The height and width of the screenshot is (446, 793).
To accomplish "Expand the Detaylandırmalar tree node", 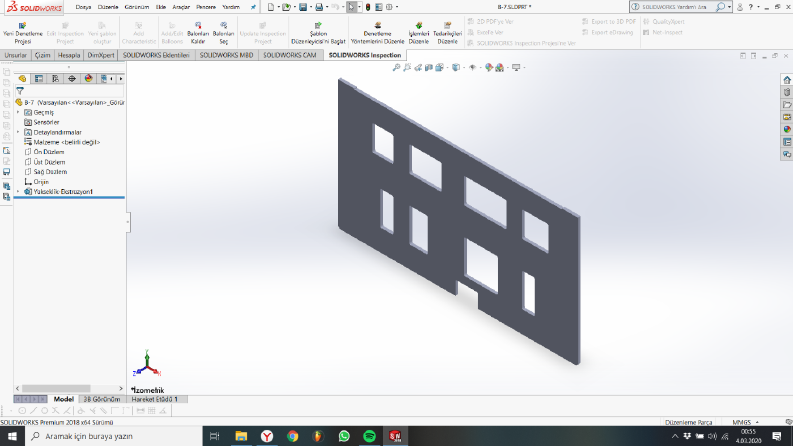I will pyautogui.click(x=19, y=132).
